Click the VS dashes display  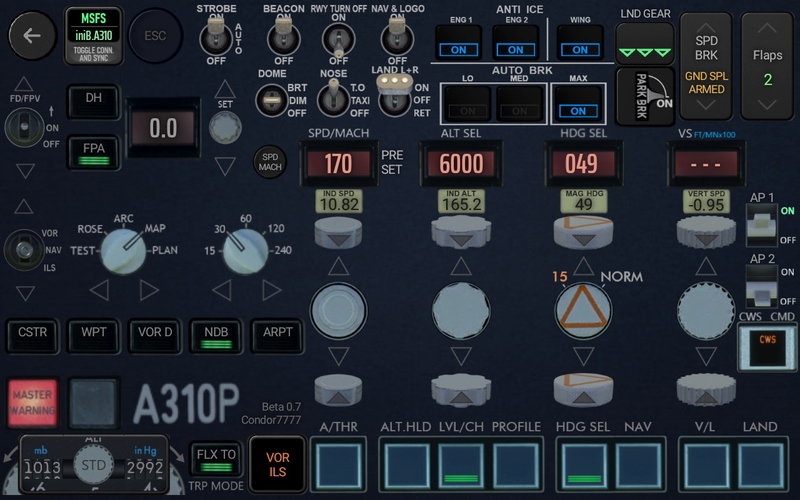(706, 164)
